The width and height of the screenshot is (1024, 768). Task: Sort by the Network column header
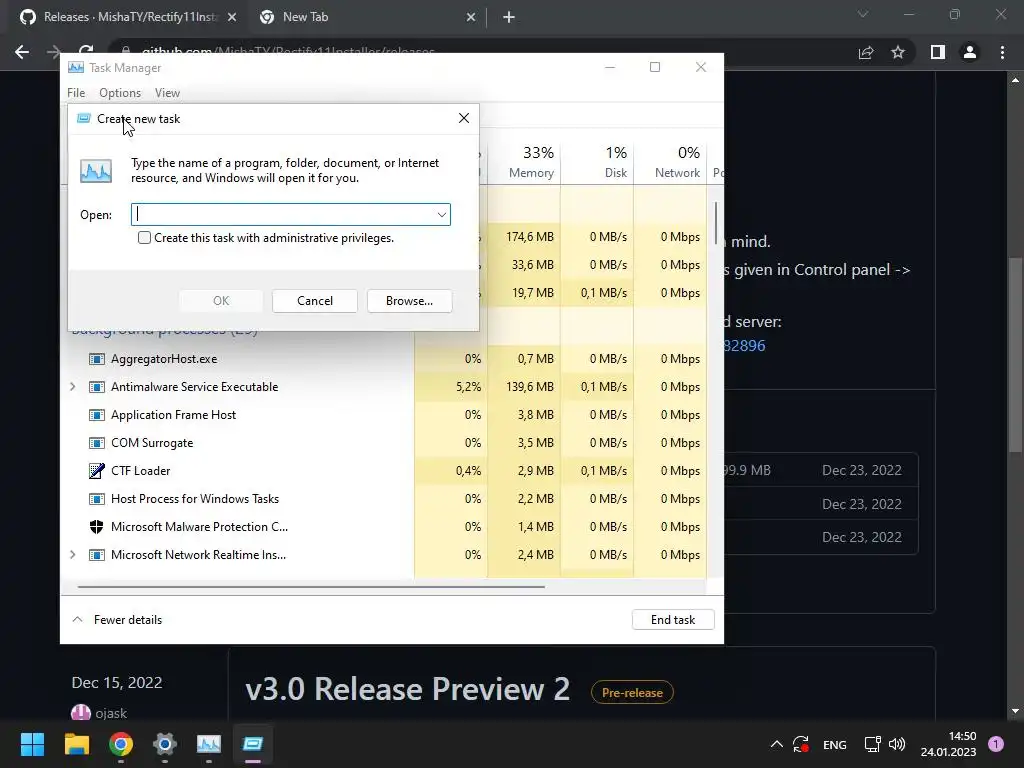pos(671,162)
